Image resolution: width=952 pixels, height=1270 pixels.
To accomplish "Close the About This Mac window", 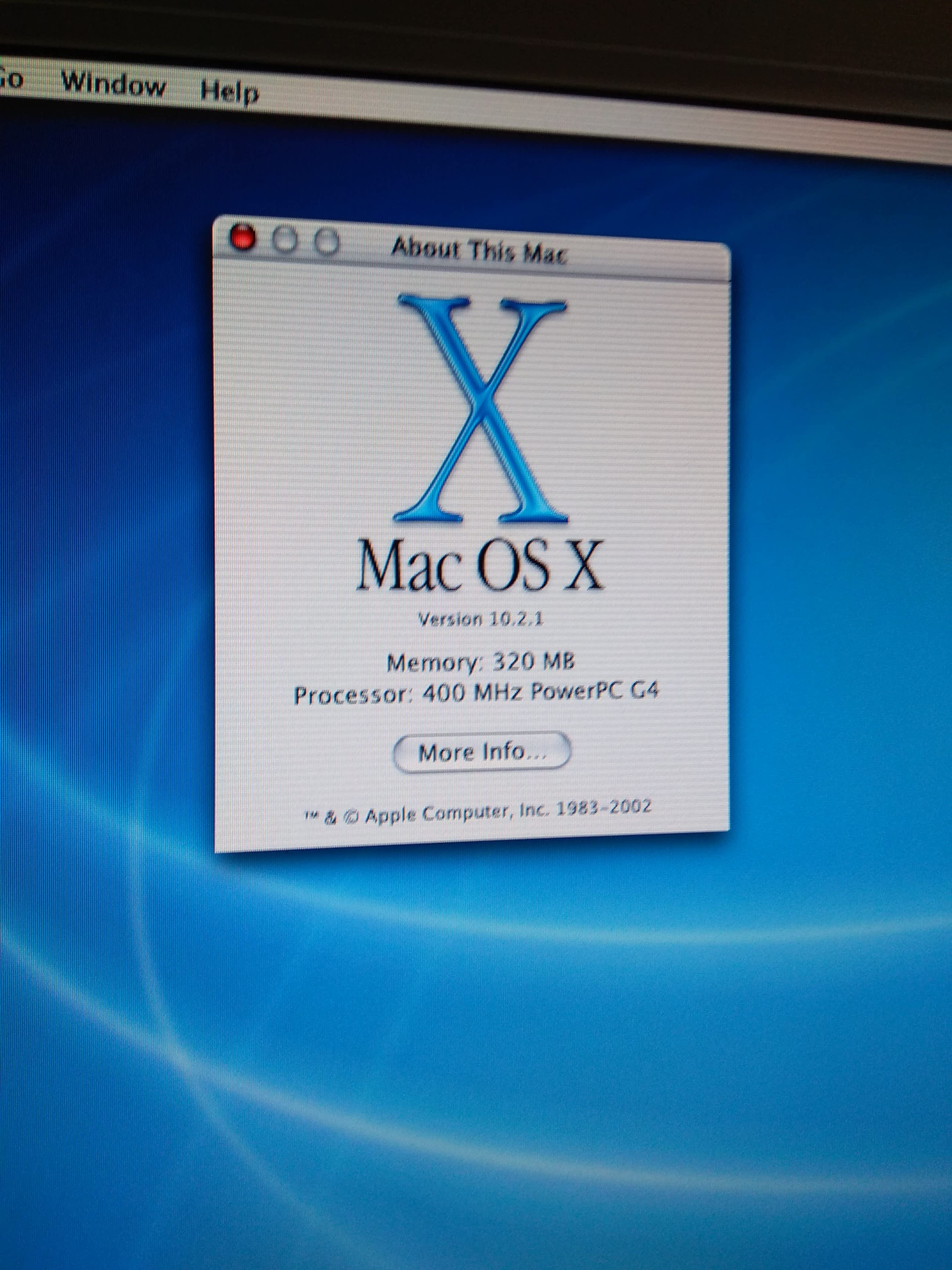I will 242,237.
